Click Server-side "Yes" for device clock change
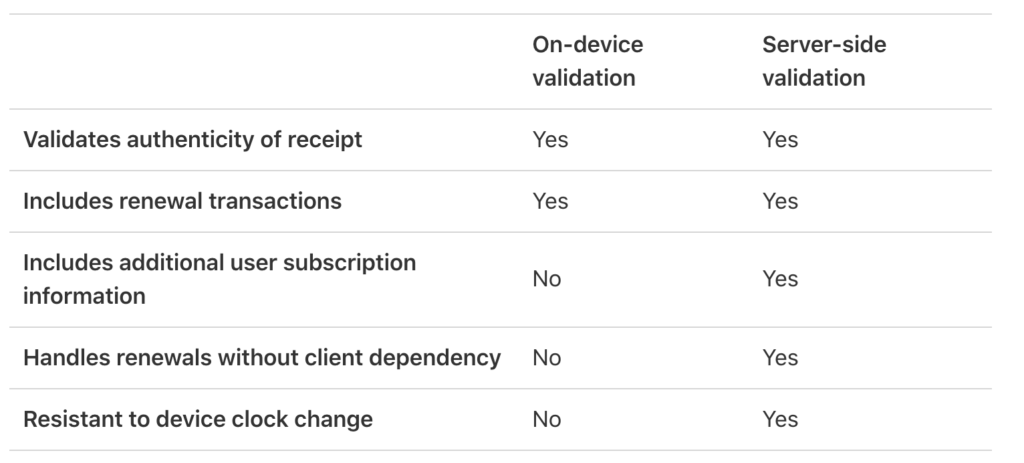 (780, 419)
